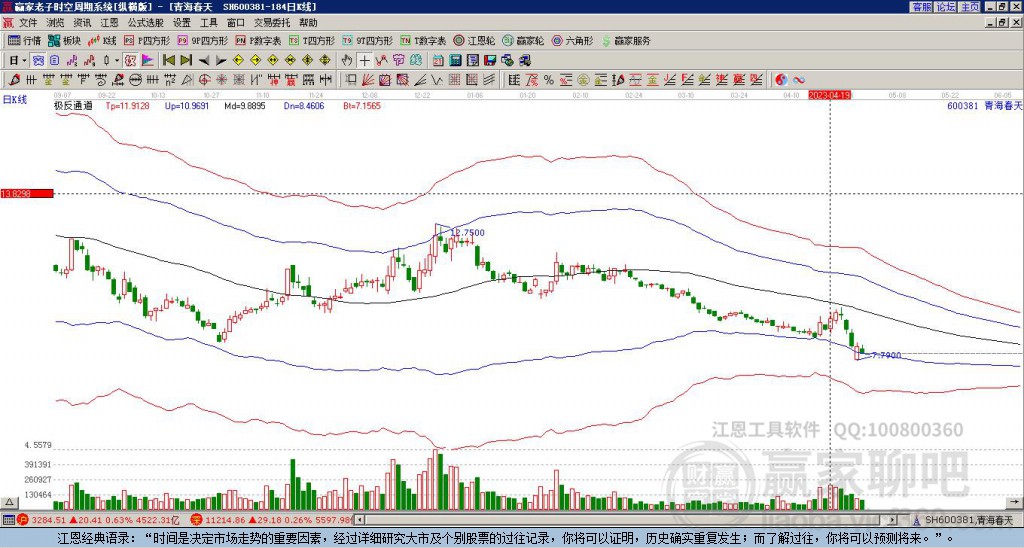
Task: Click the Md=9.8895 value
Action: (245, 105)
